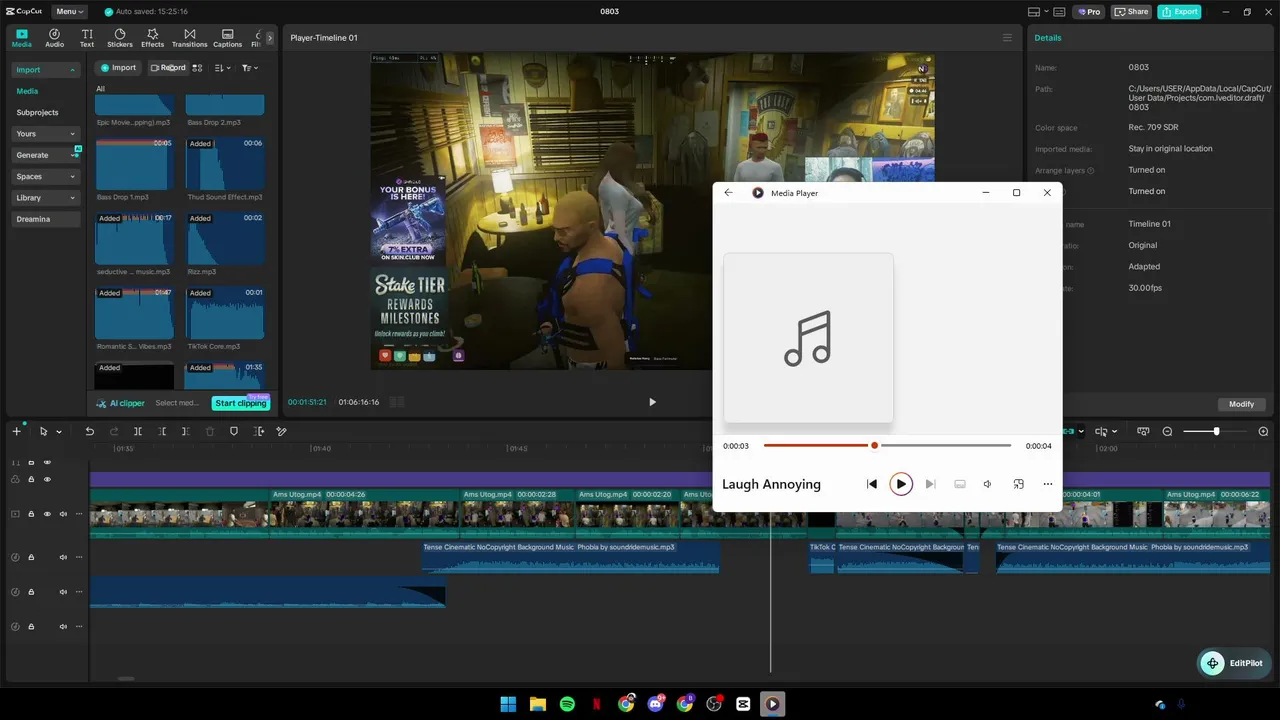
Task: Lock the Tense Cinematic audio track
Action: click(31, 557)
